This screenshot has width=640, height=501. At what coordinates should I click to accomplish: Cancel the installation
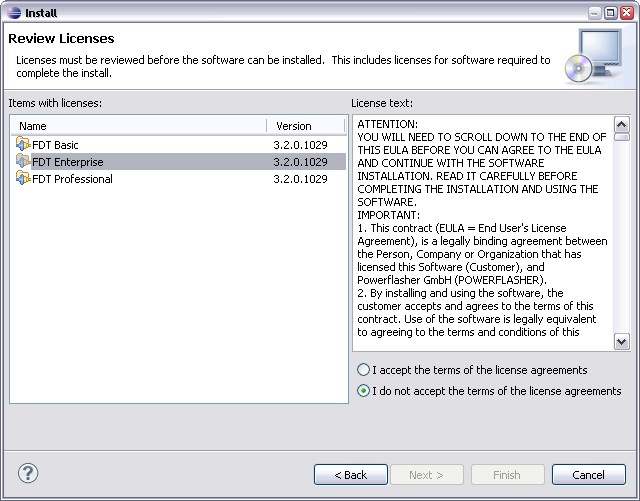click(589, 474)
